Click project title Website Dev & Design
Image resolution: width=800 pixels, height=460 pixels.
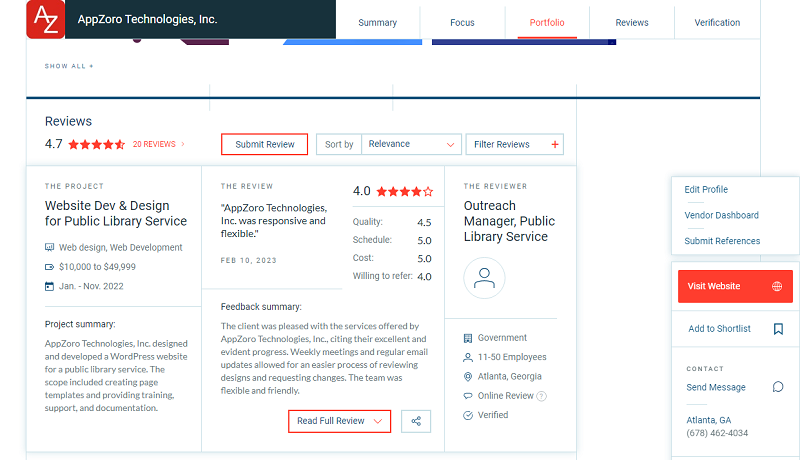pos(116,213)
